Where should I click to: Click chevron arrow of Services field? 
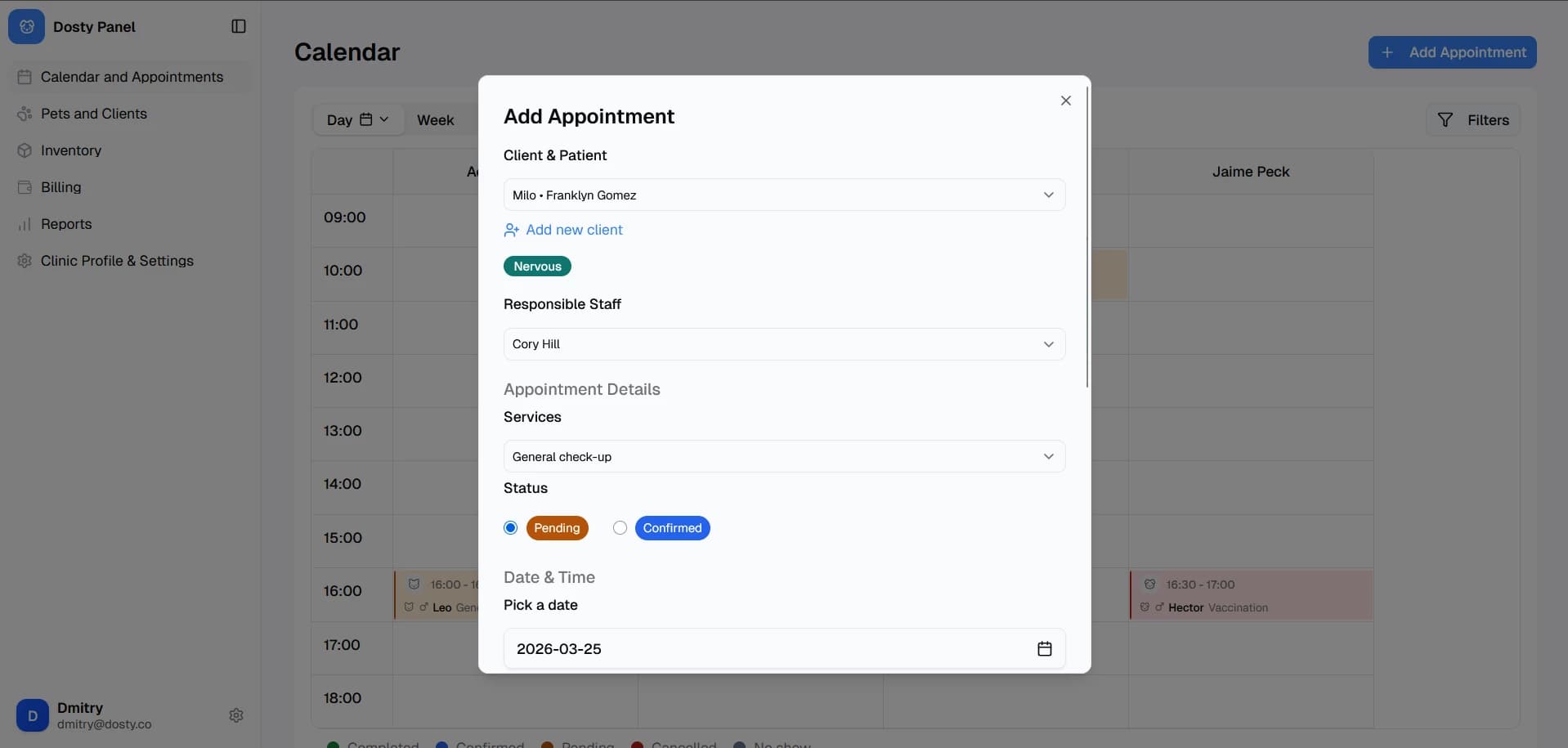point(1048,456)
